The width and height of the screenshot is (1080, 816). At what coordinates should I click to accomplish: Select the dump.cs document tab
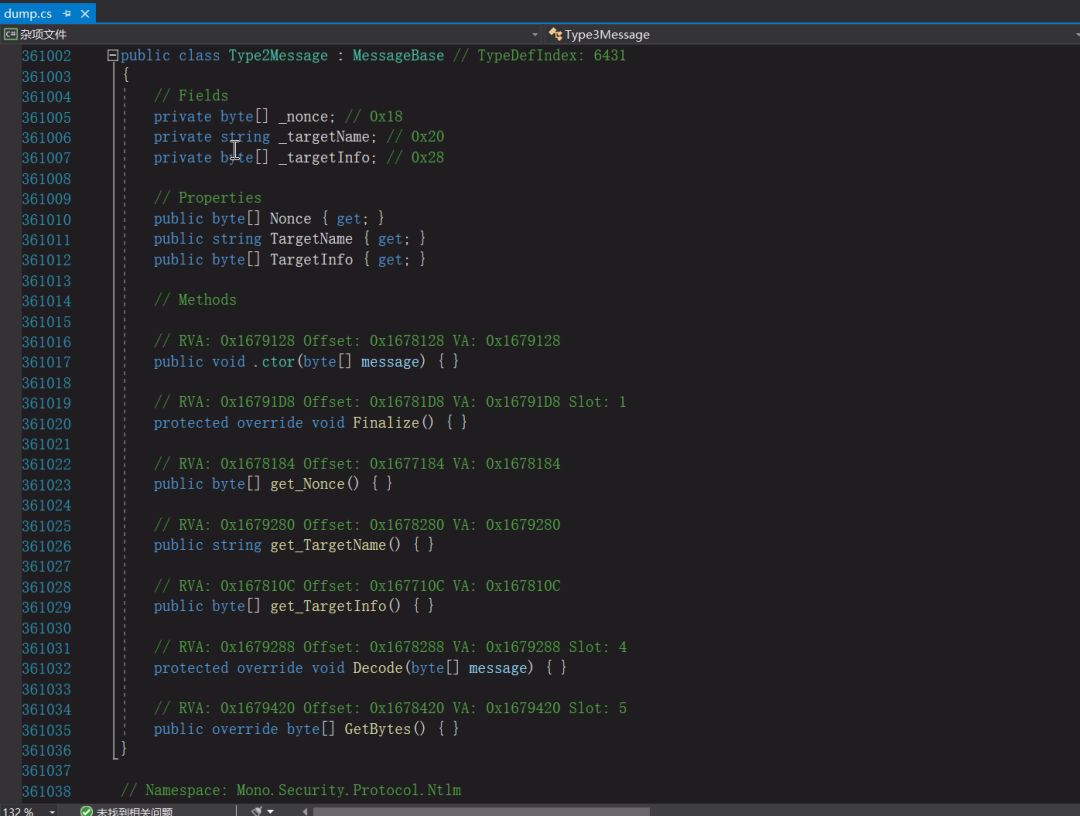pyautogui.click(x=28, y=14)
